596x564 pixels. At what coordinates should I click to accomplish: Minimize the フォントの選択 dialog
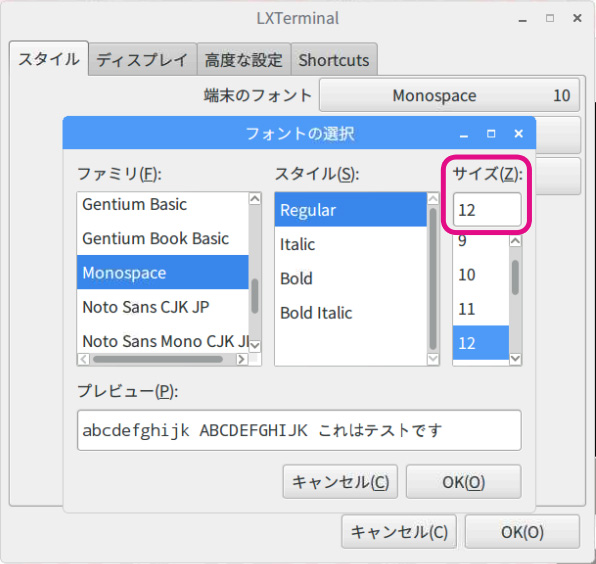(x=463, y=134)
